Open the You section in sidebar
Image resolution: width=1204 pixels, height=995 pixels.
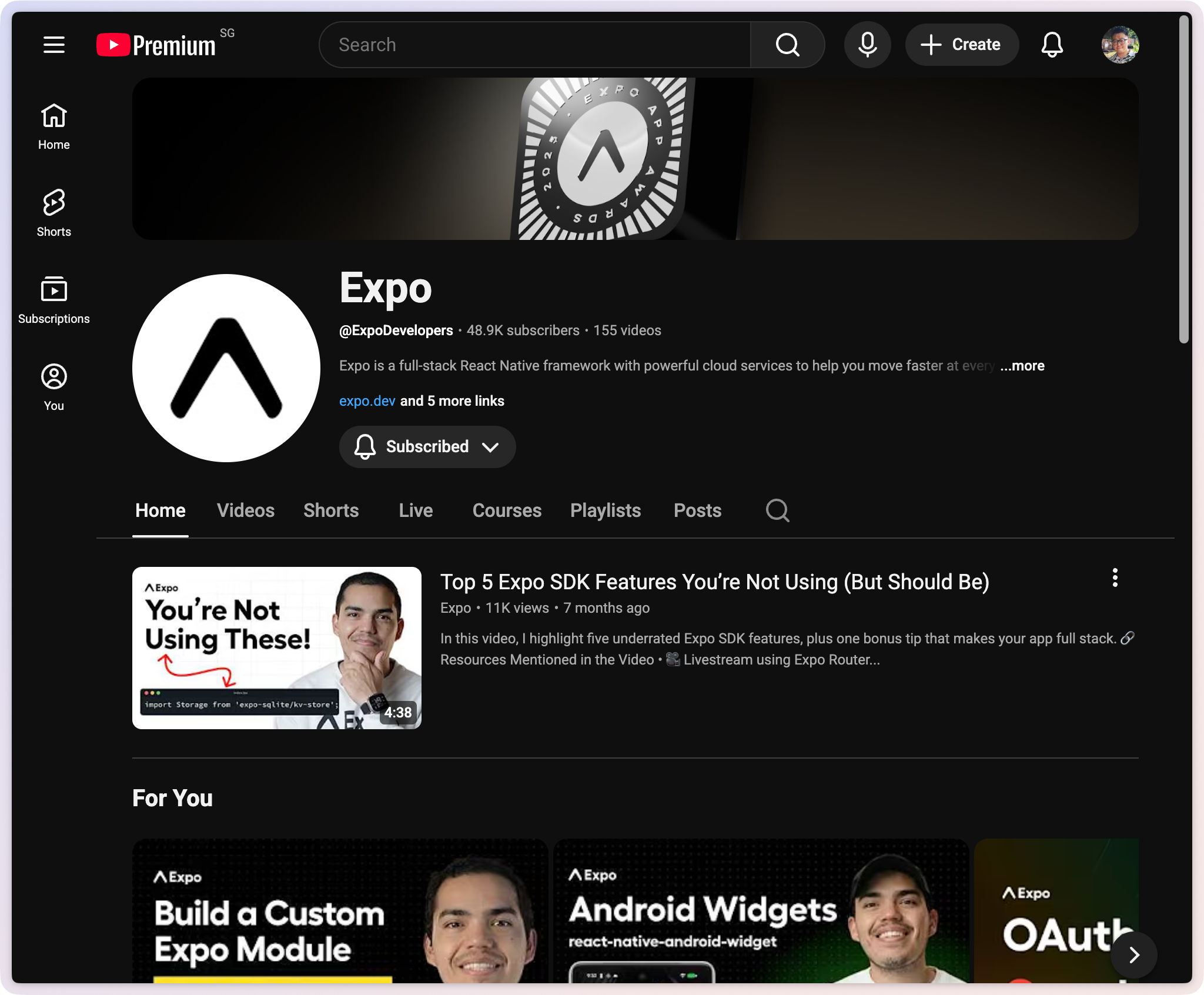tap(53, 387)
